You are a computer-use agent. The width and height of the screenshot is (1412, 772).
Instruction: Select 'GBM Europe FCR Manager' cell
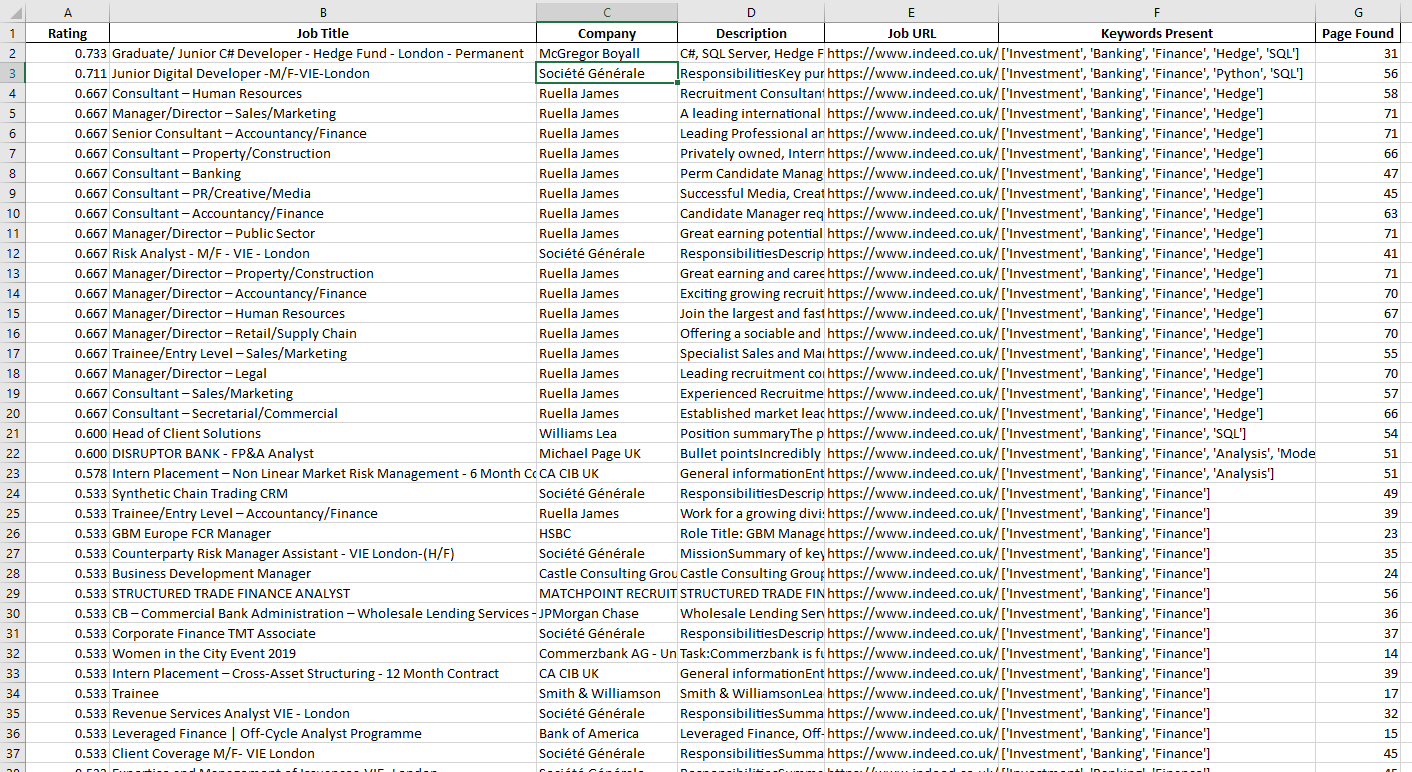pyautogui.click(x=323, y=533)
